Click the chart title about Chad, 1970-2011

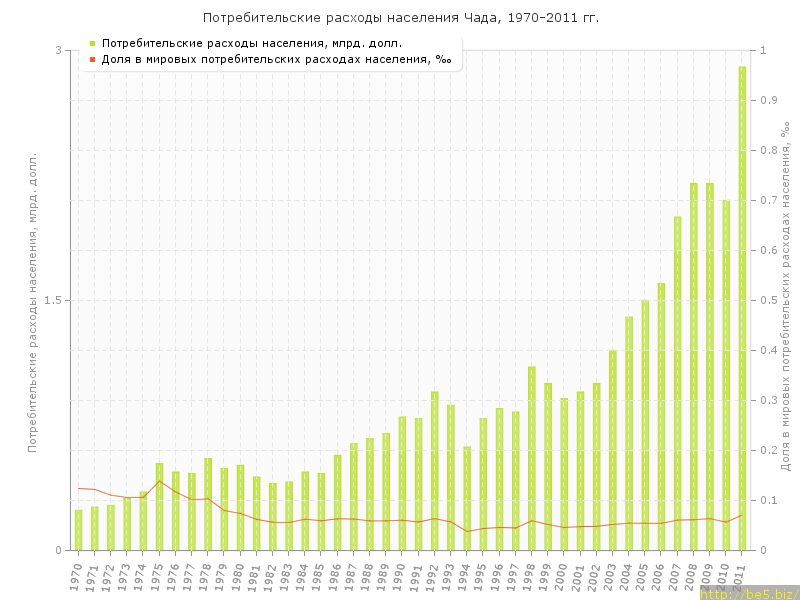401,18
